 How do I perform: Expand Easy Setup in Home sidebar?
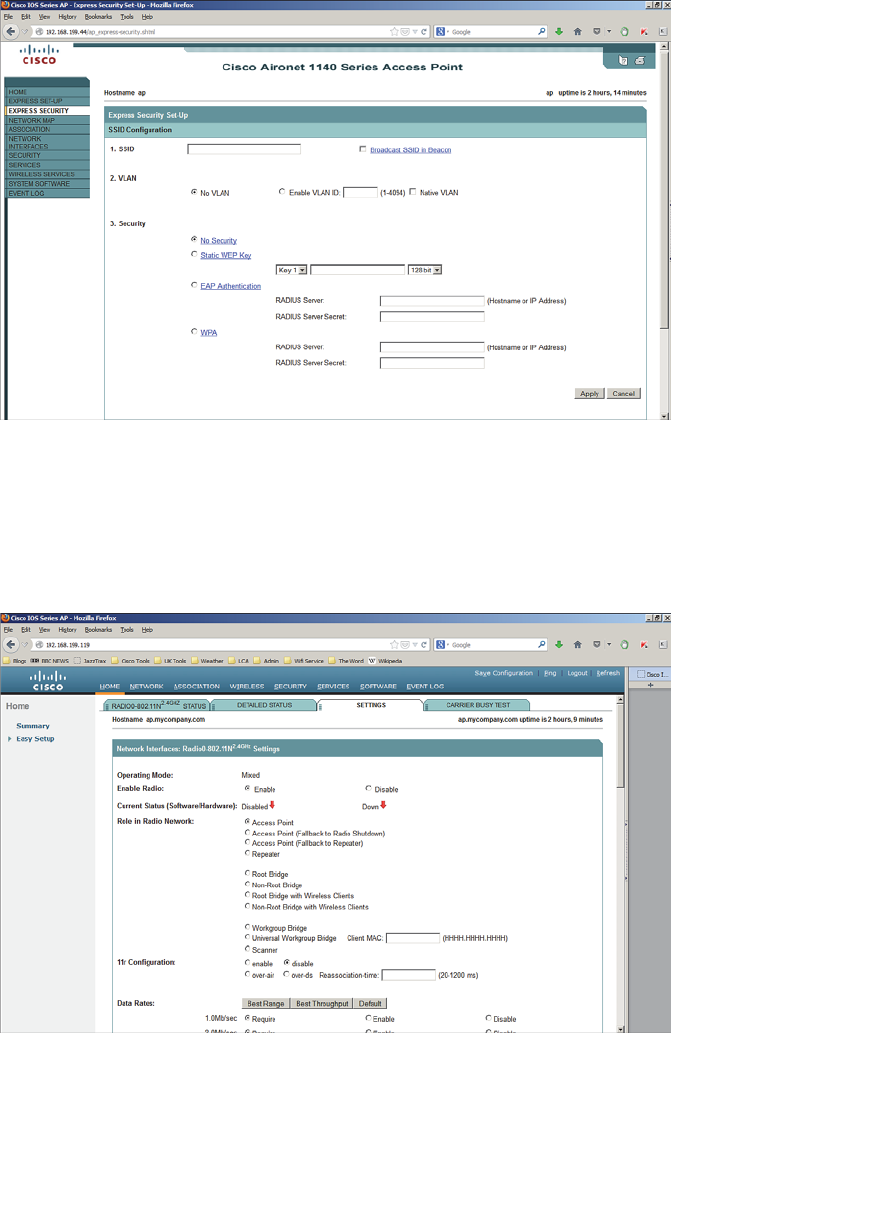click(x=10, y=739)
